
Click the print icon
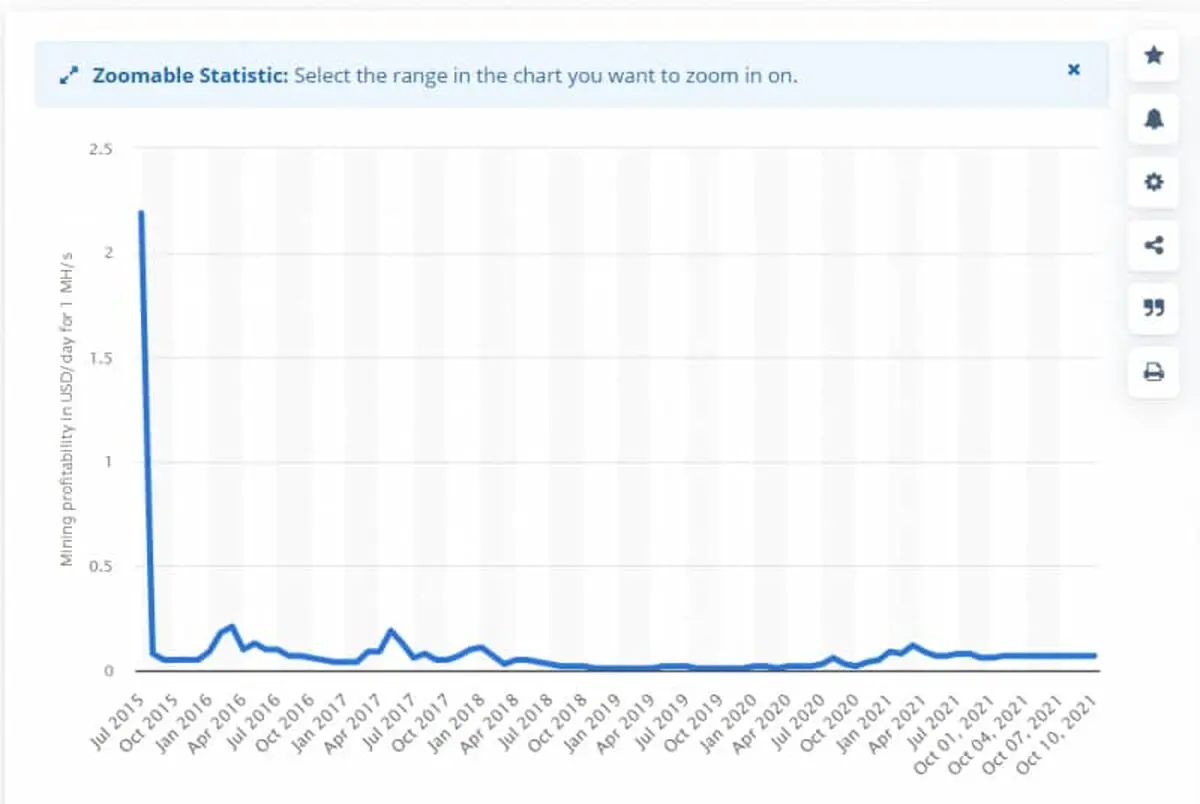point(1153,372)
